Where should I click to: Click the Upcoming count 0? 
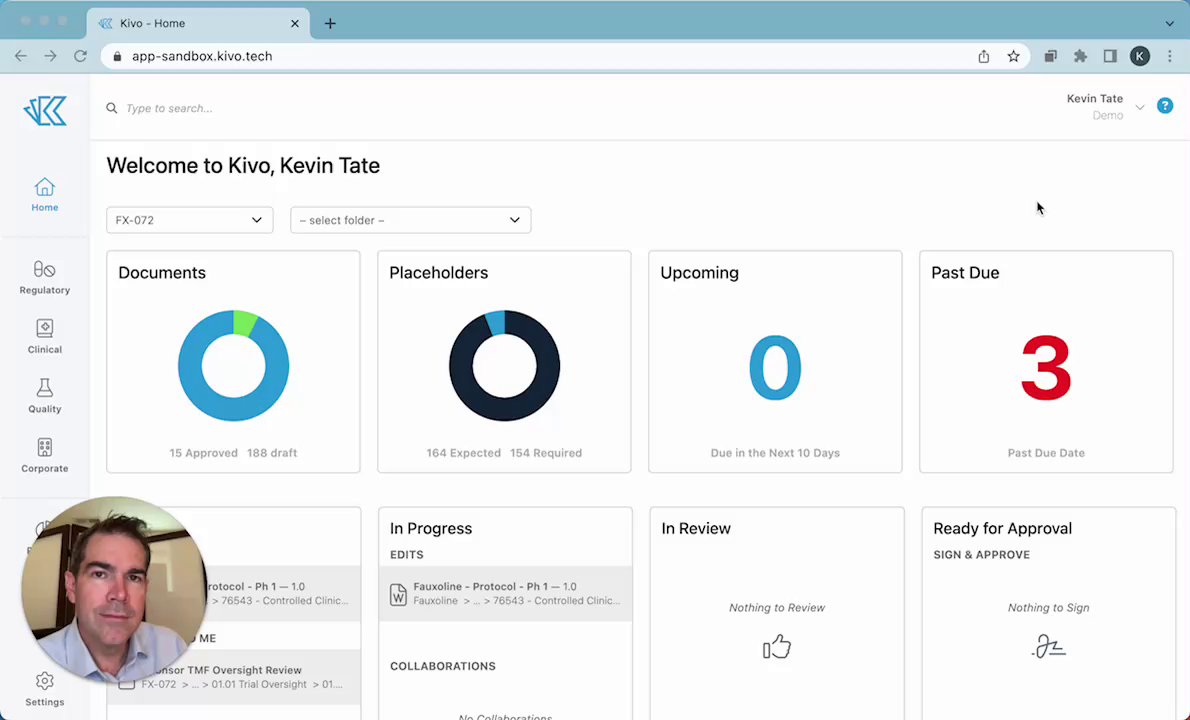(775, 368)
